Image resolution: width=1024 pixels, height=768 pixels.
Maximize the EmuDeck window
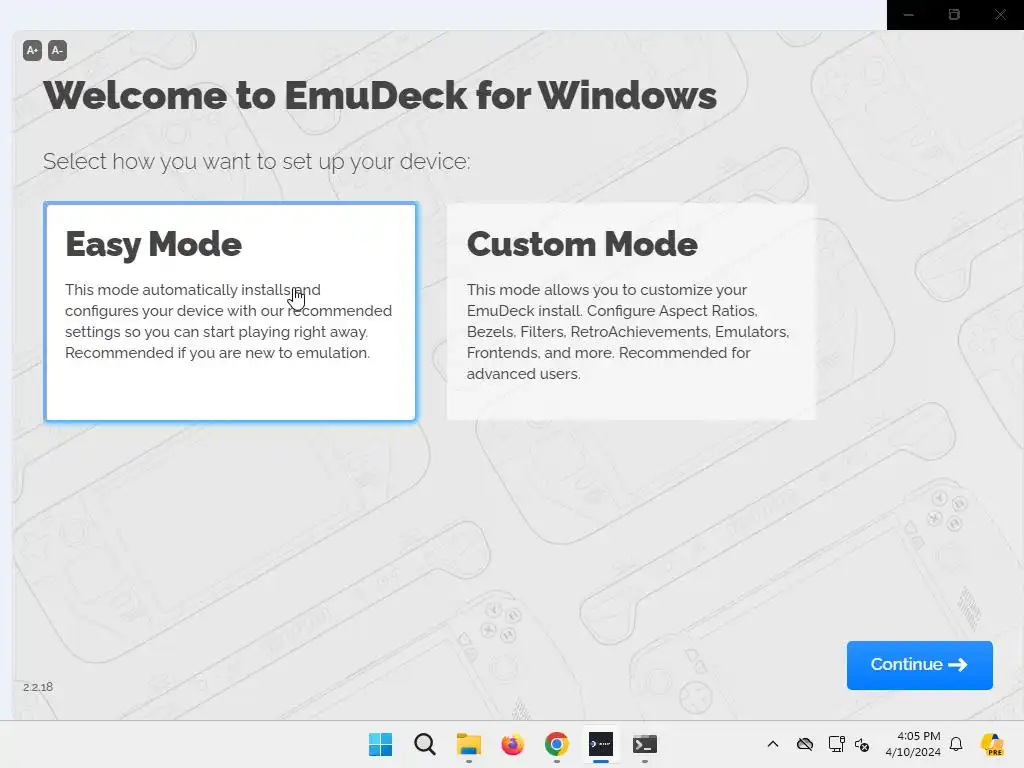click(x=954, y=14)
